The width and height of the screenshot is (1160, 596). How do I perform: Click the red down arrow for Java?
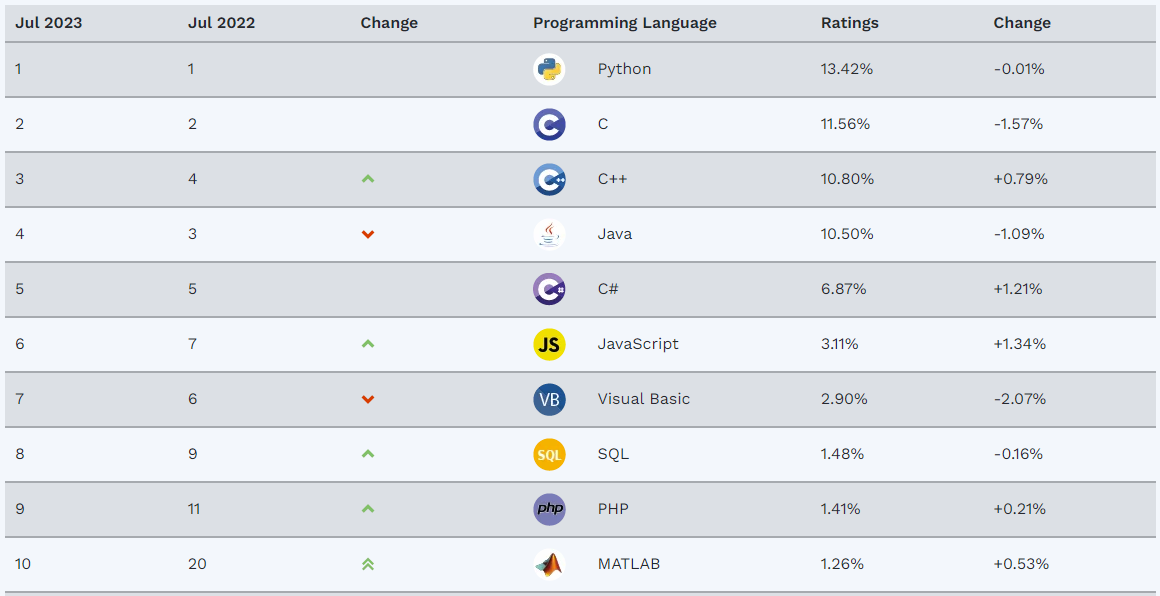pos(368,234)
